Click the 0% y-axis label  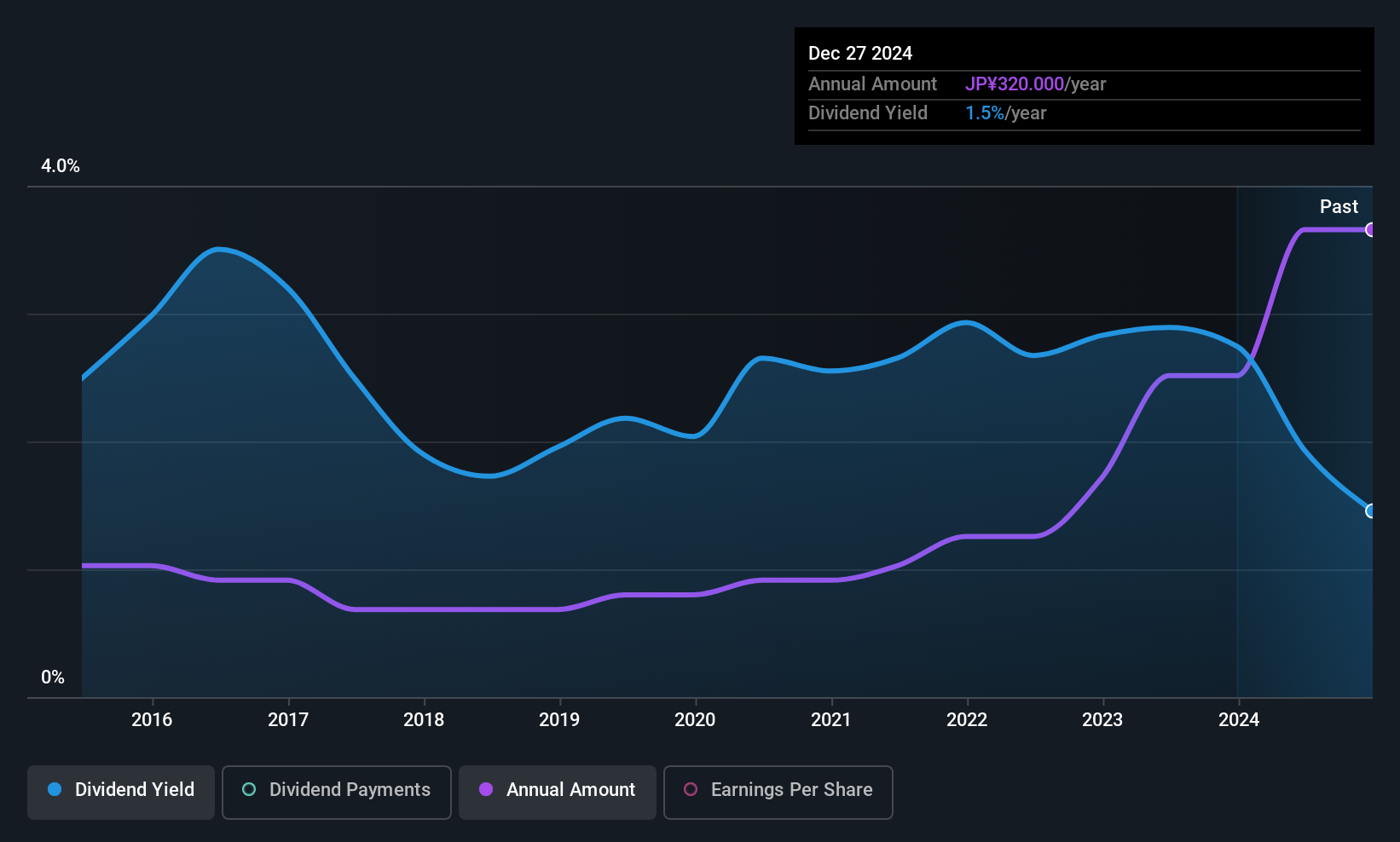point(53,678)
